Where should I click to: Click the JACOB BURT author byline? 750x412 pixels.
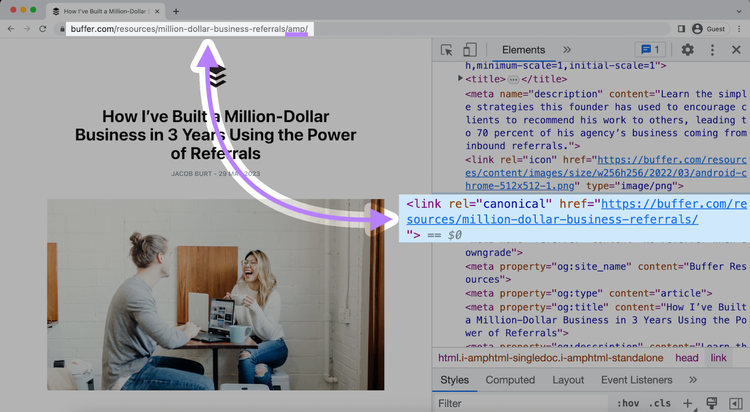(x=191, y=174)
